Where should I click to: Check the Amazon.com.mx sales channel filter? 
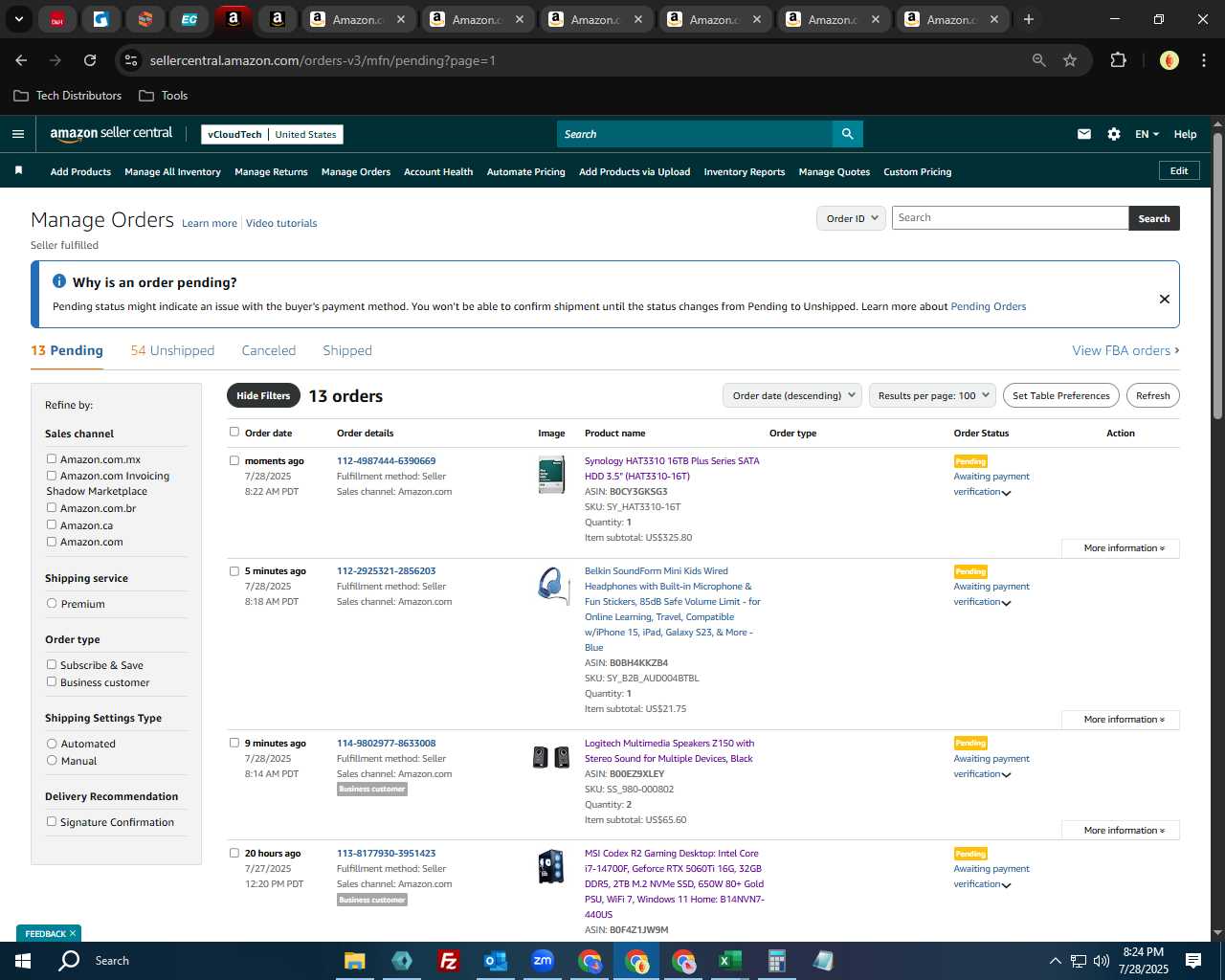[52, 458]
